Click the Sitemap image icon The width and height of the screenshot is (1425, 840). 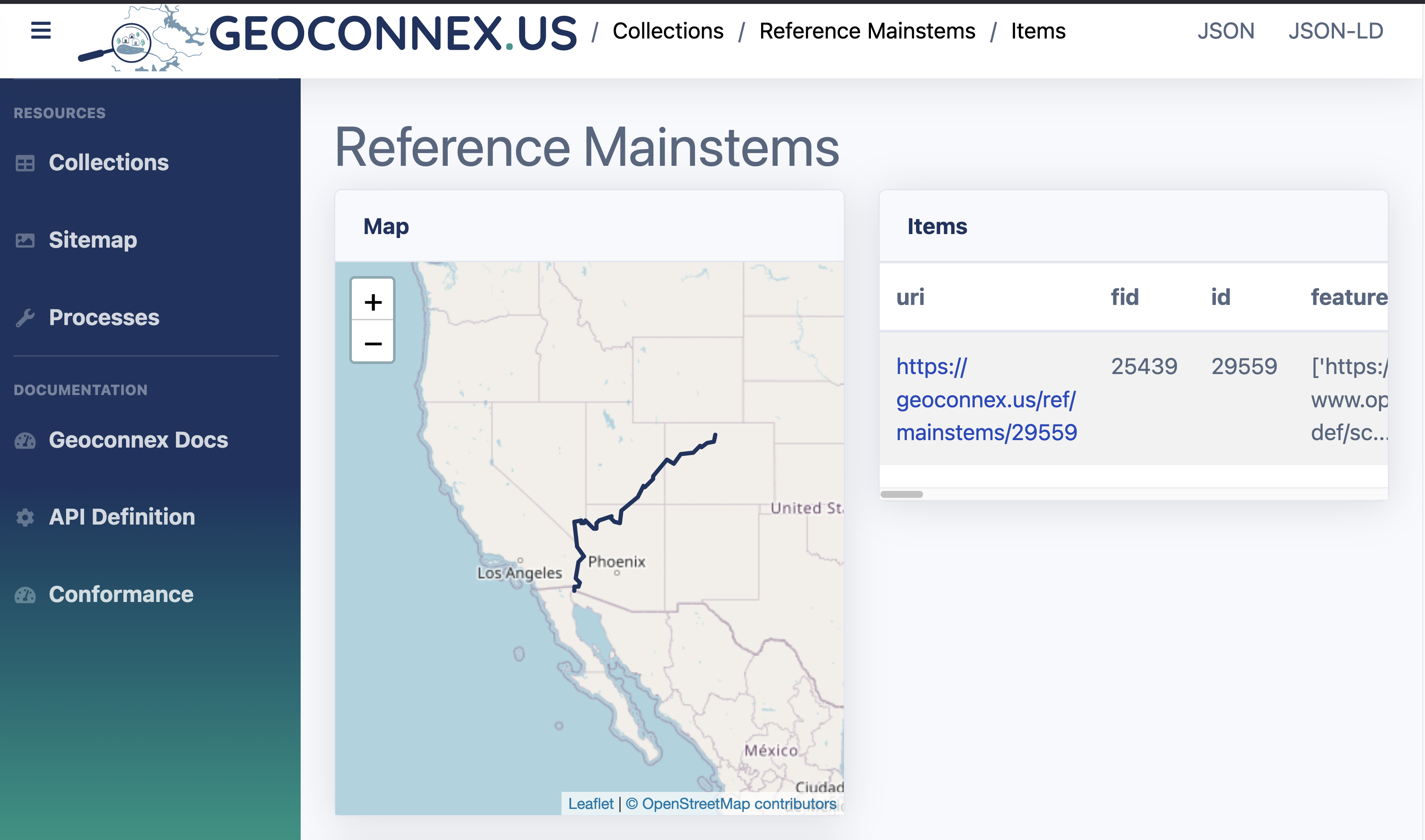pos(25,241)
